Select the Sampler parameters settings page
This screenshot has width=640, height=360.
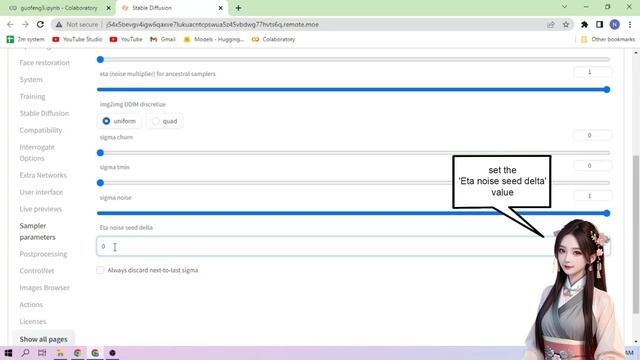click(x=38, y=231)
